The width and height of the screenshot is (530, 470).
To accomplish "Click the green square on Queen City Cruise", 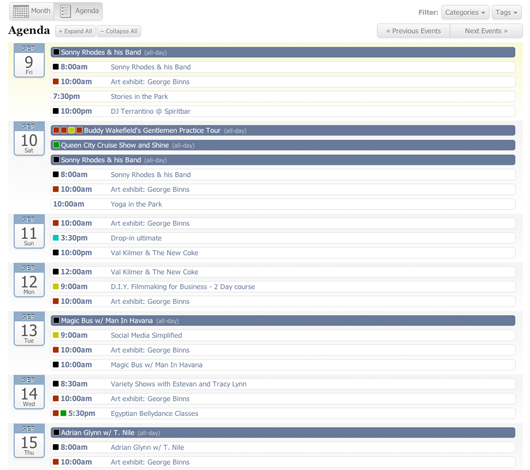I will click(x=56, y=145).
